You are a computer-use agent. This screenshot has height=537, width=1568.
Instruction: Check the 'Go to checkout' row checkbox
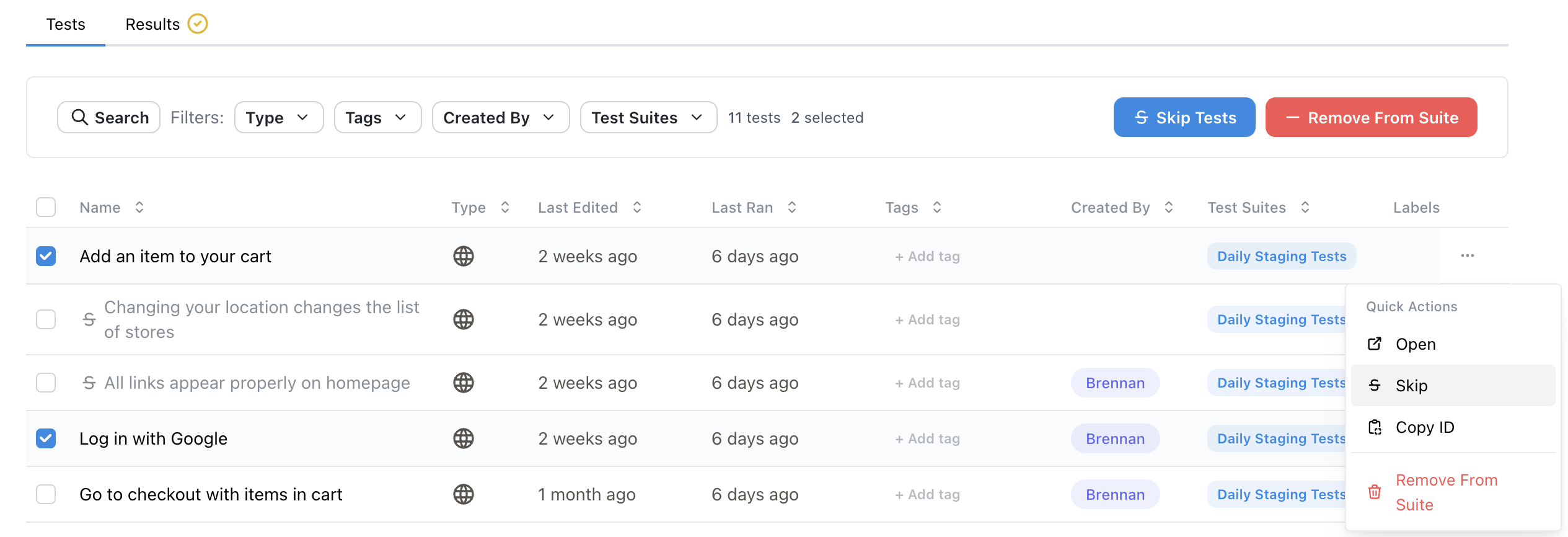pyautogui.click(x=46, y=494)
